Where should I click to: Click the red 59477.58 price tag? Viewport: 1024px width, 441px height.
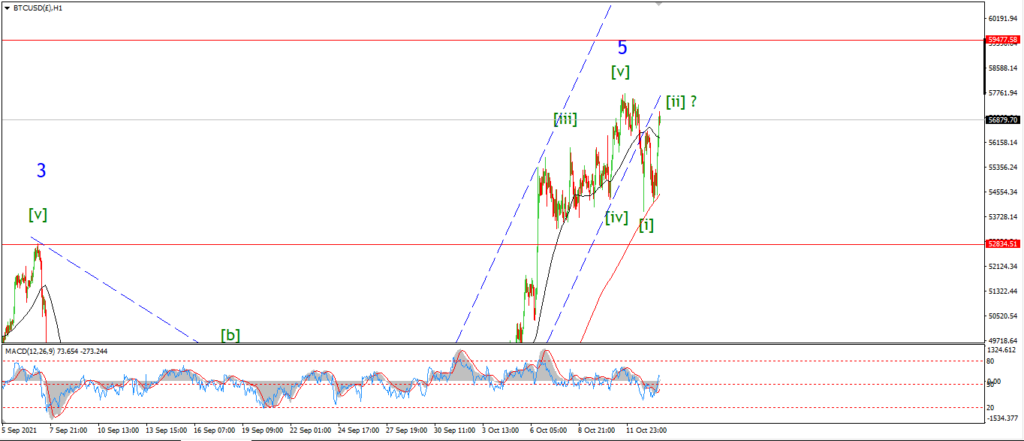pos(1003,40)
